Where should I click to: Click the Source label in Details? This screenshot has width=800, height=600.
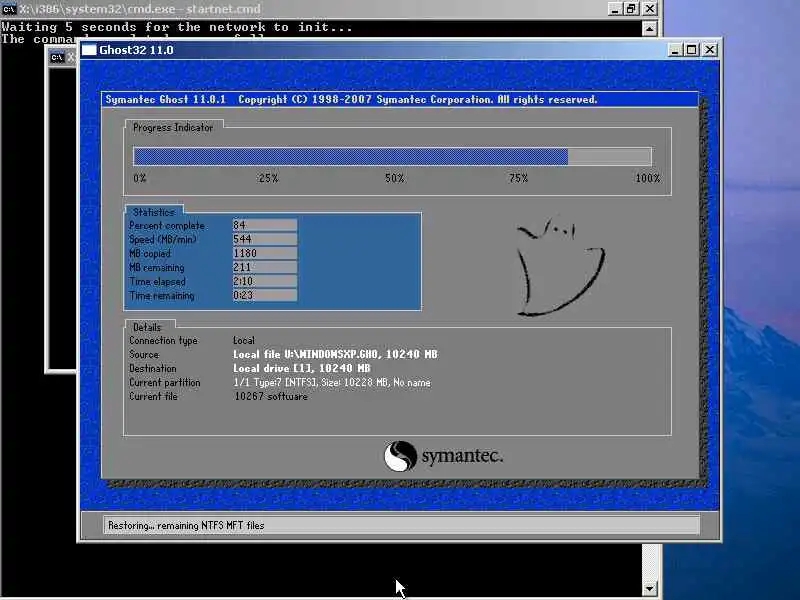pos(144,354)
